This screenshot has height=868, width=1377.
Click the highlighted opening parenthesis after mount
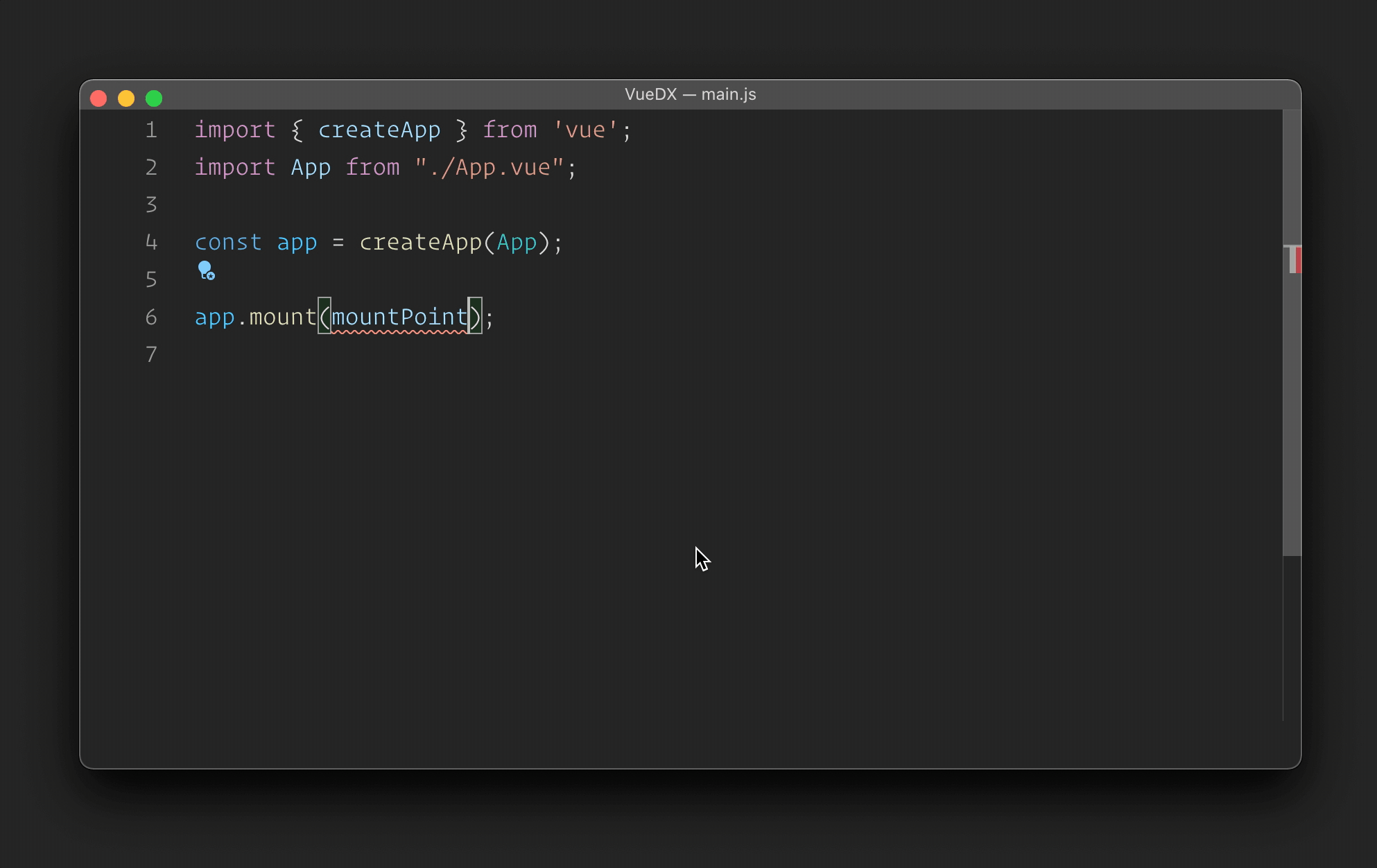point(324,318)
